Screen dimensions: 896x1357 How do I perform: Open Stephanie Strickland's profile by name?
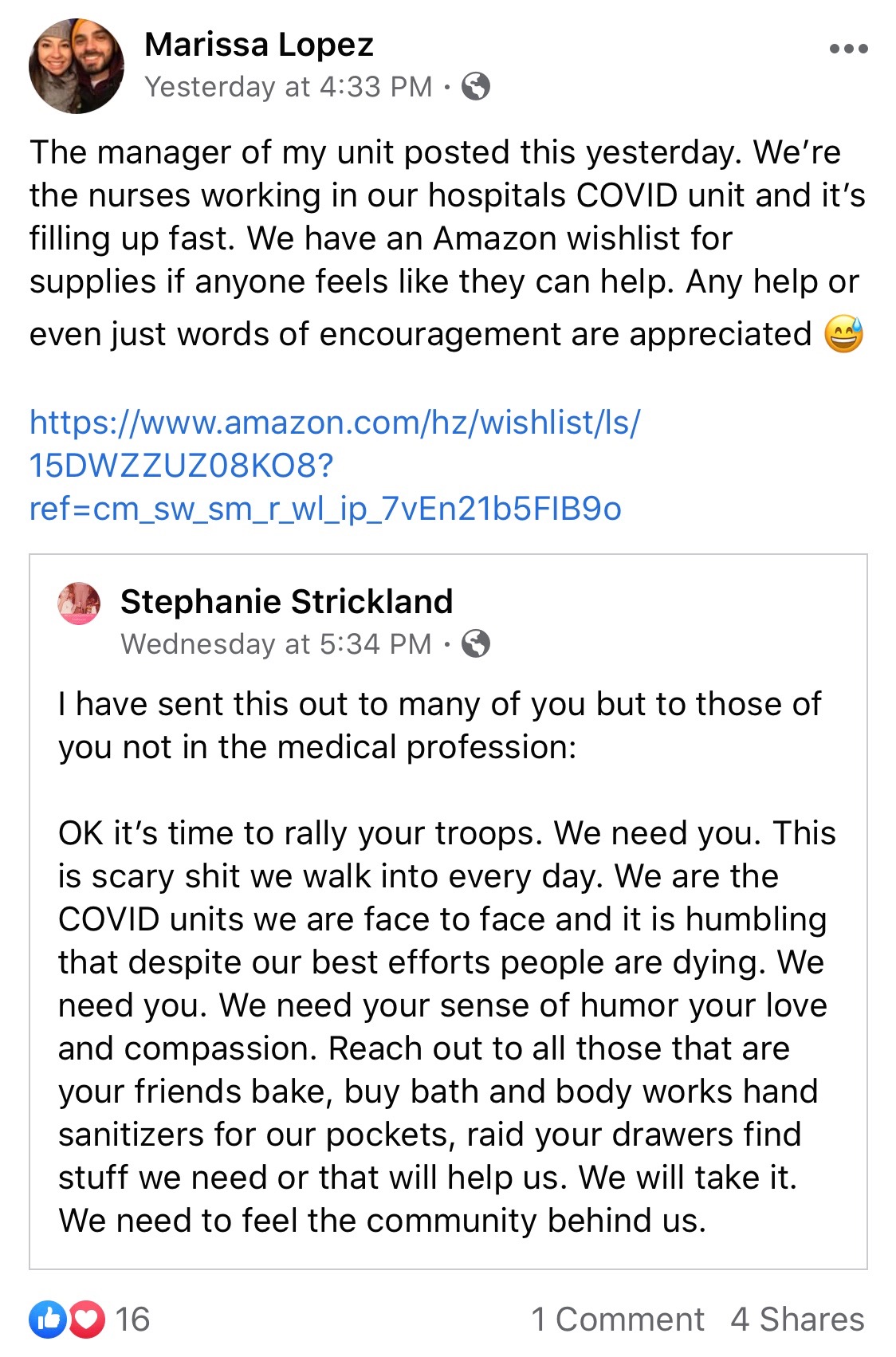(x=286, y=601)
